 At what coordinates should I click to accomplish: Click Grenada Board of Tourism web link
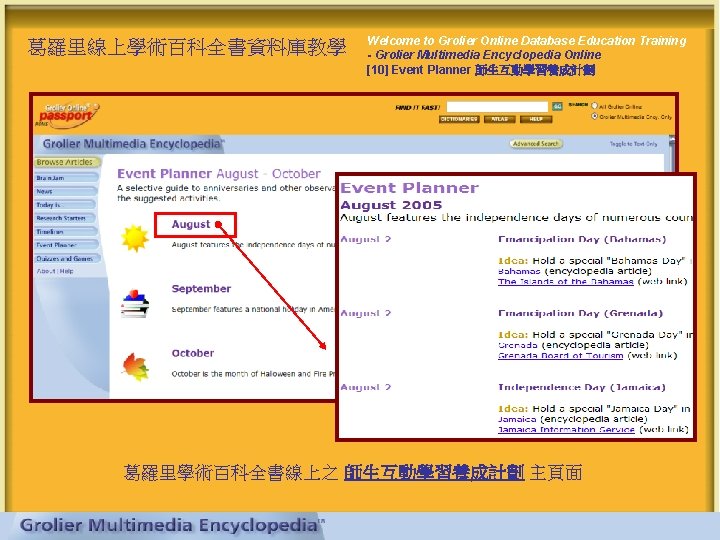pos(561,355)
